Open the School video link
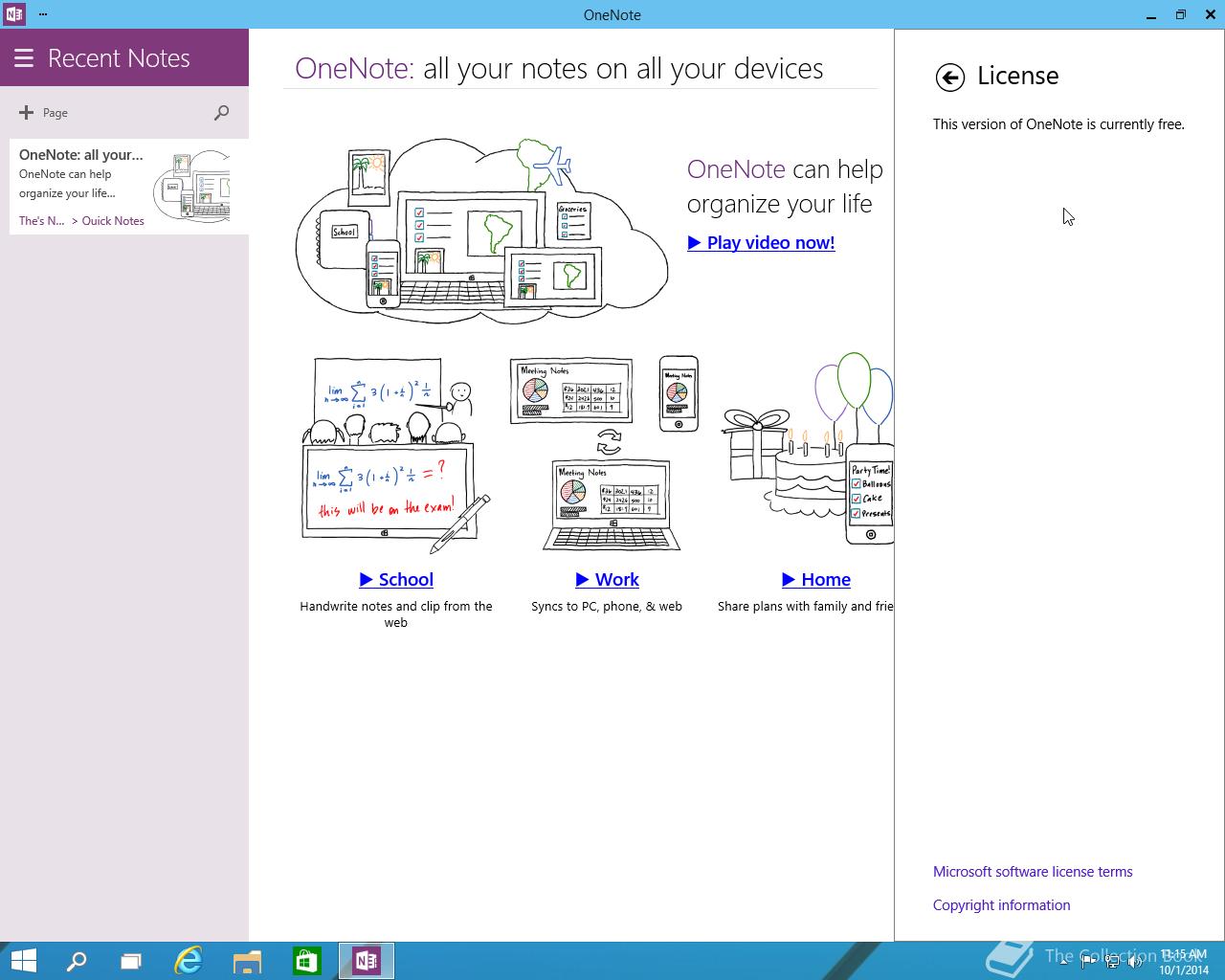Image resolution: width=1225 pixels, height=980 pixels. coord(396,580)
